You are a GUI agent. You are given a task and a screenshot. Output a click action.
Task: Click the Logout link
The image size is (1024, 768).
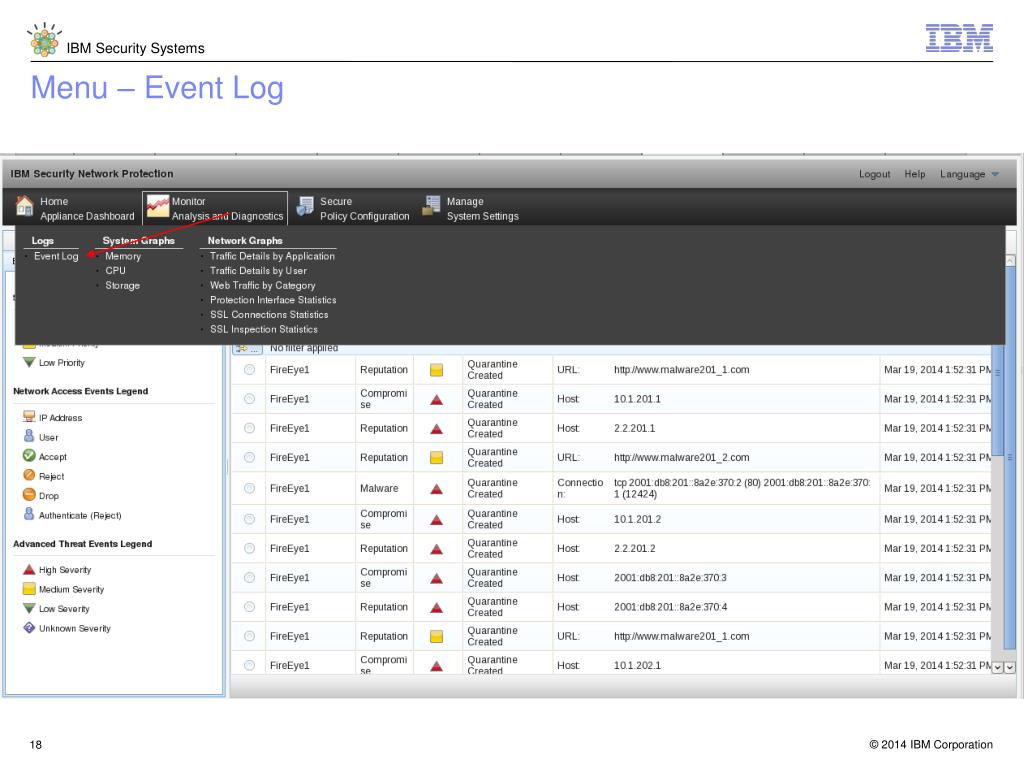click(874, 174)
